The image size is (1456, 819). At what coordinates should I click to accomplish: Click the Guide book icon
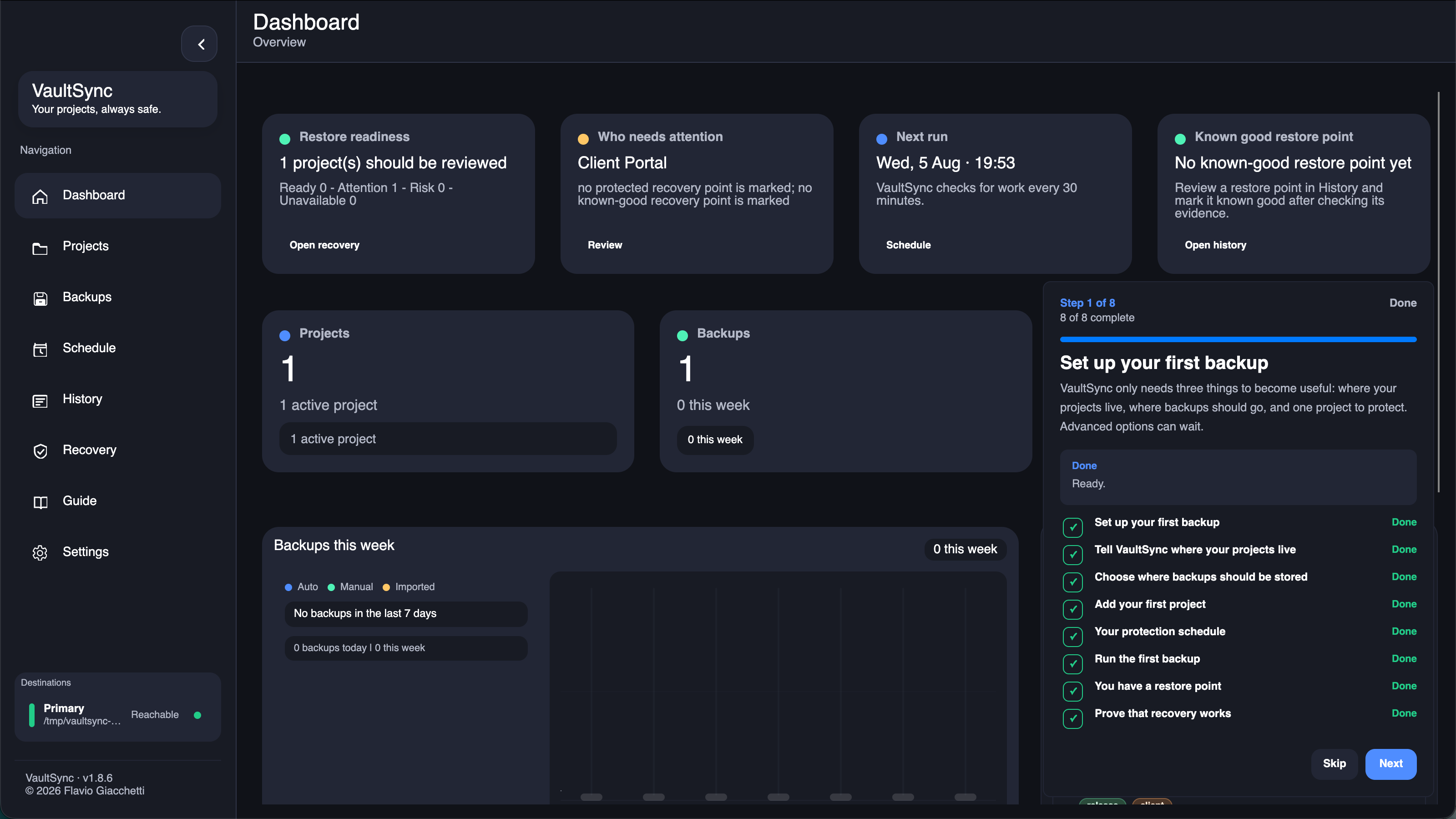pyautogui.click(x=40, y=502)
